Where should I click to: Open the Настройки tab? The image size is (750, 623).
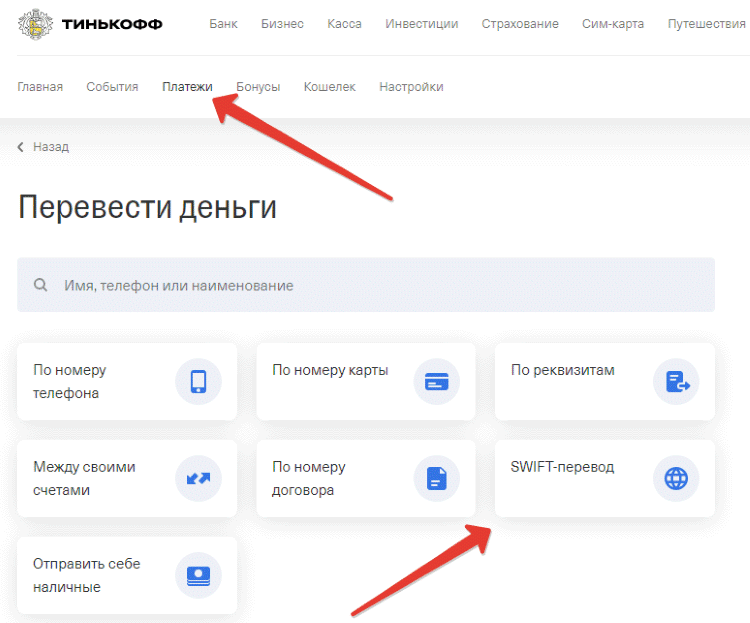click(x=411, y=87)
